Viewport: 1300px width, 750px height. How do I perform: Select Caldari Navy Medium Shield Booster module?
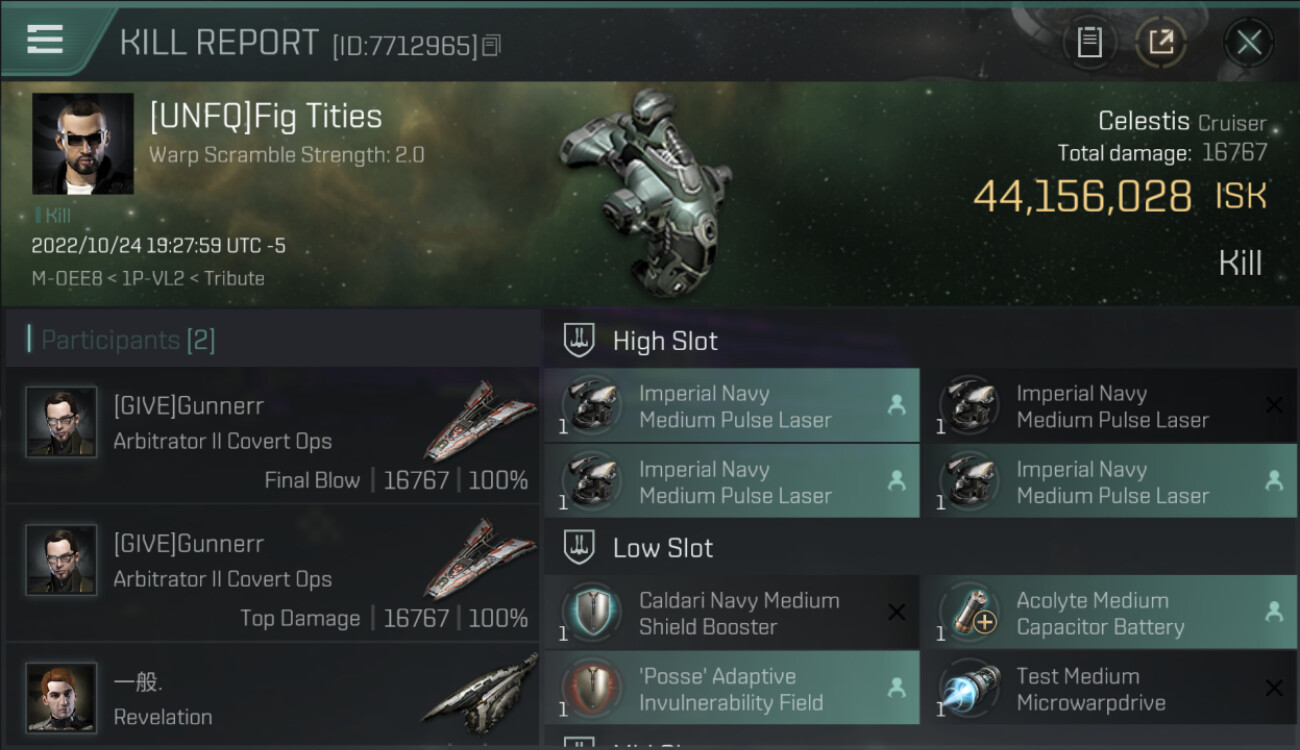[732, 613]
